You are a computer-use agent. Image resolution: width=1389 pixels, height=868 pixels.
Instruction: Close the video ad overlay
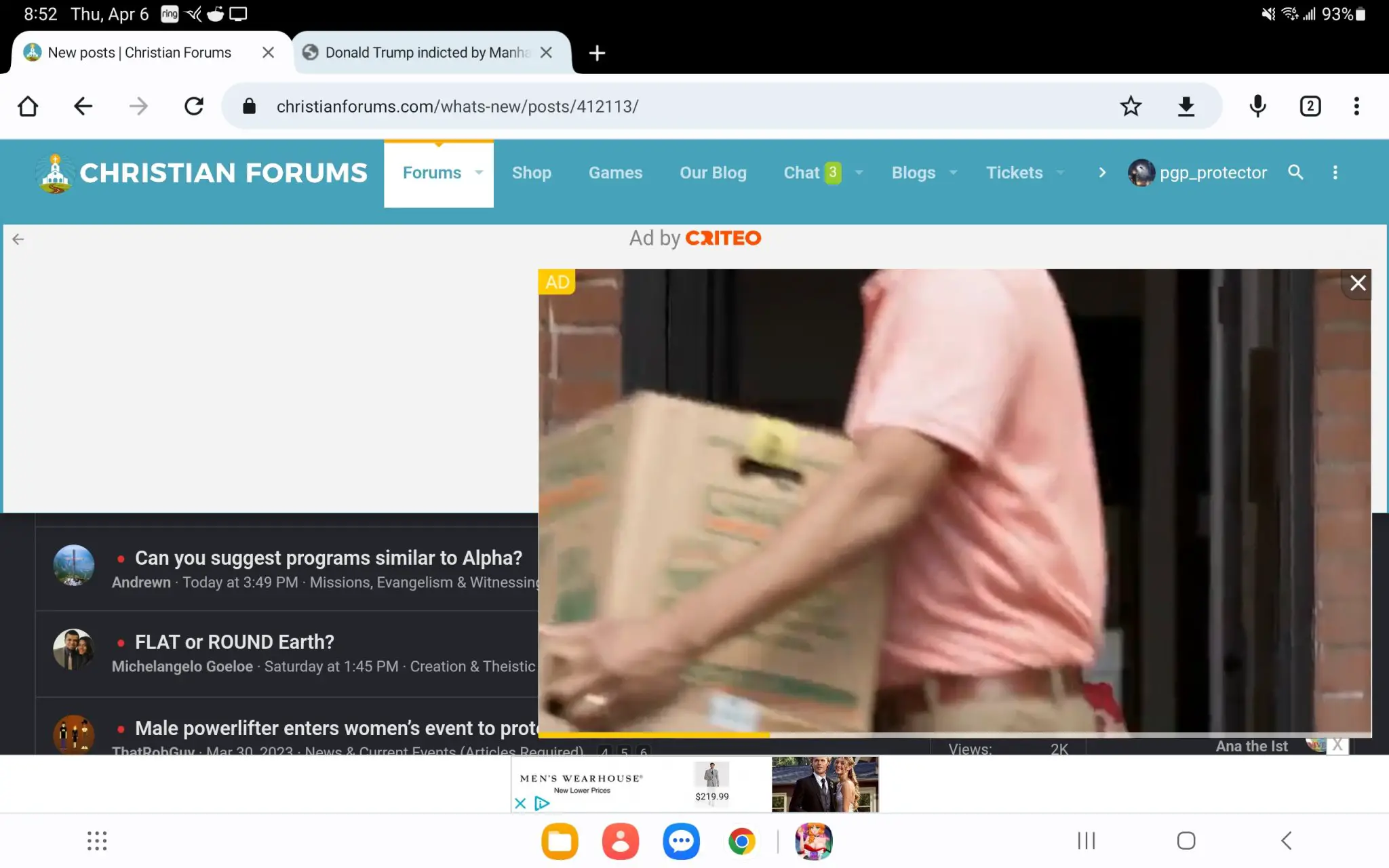(1357, 283)
